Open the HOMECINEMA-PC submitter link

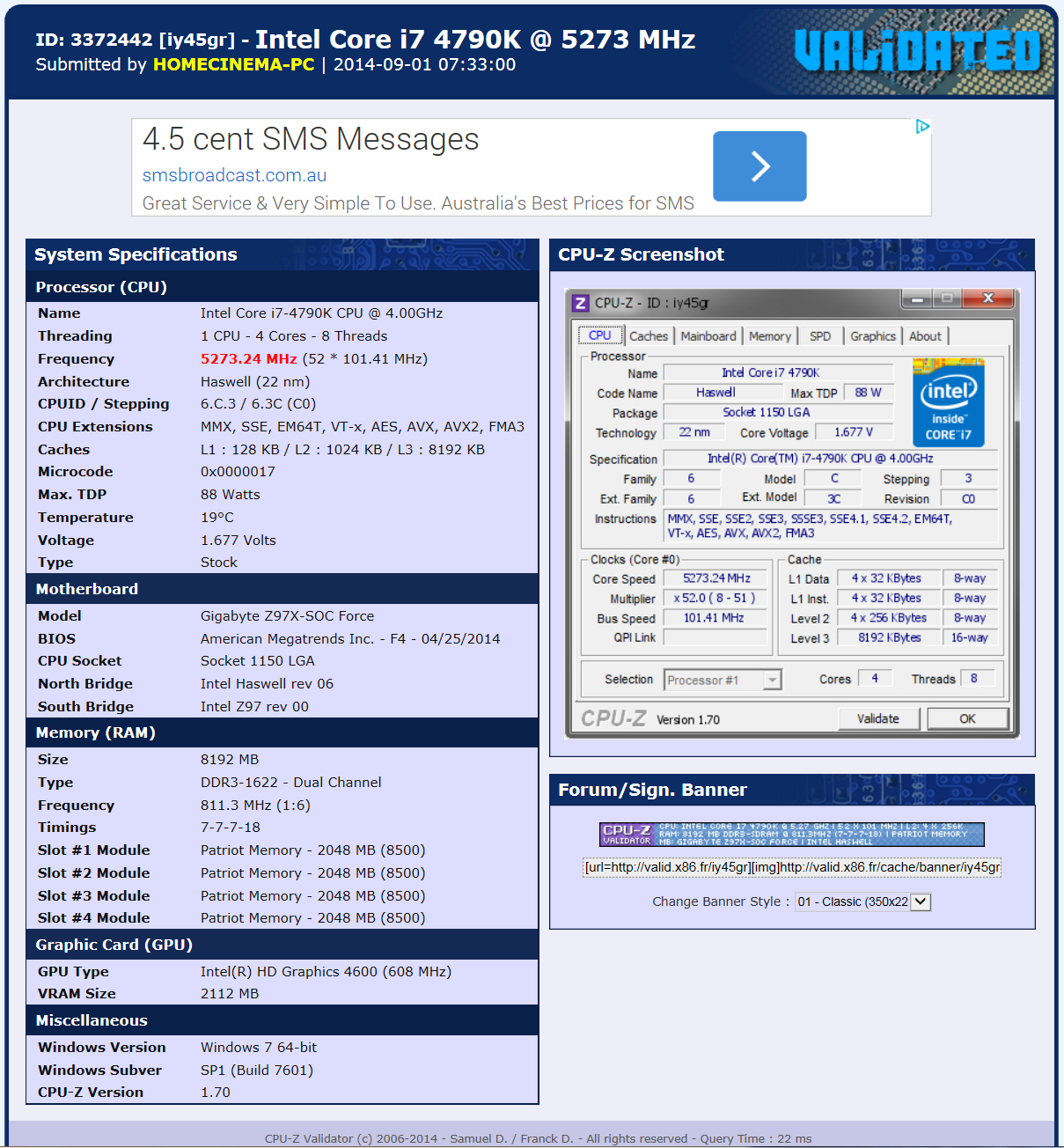click(233, 64)
